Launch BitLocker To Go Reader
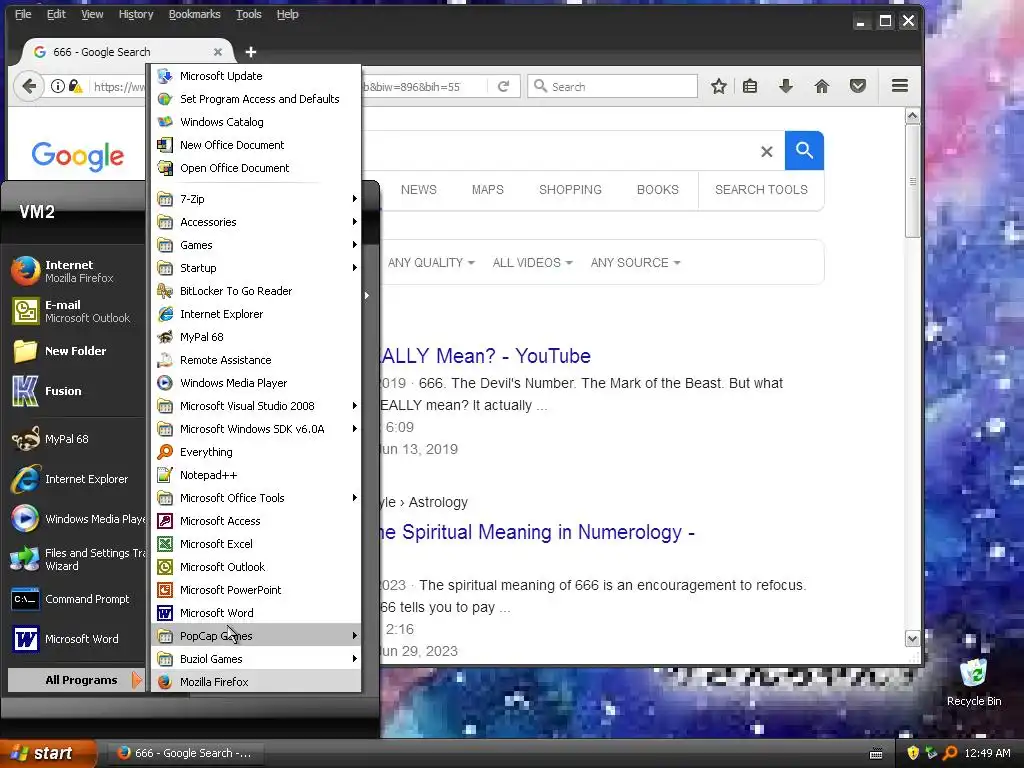Screen dimensions: 1024x768 (255, 291)
